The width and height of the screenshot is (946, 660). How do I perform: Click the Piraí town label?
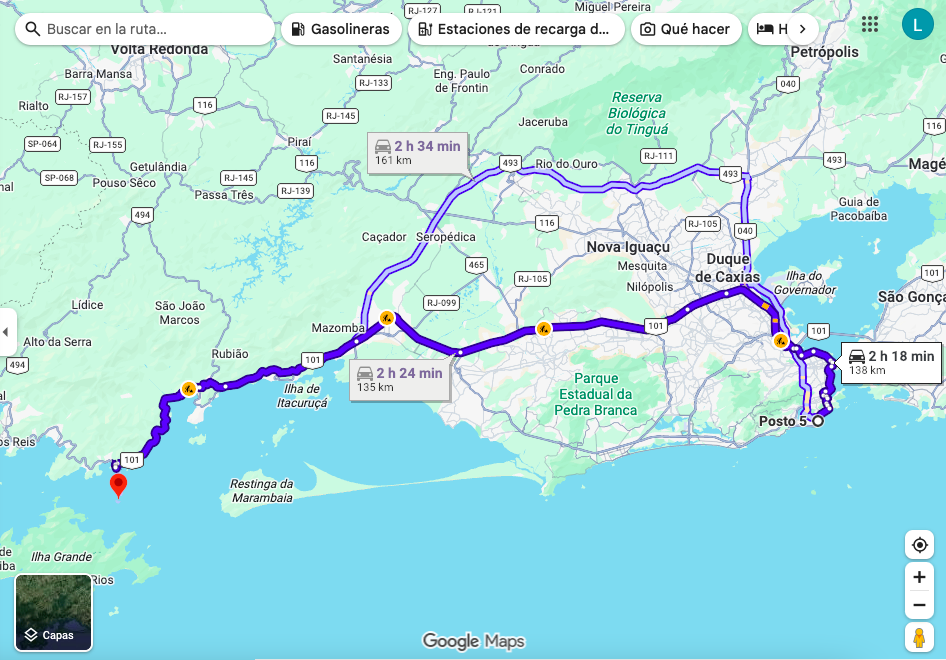pyautogui.click(x=299, y=142)
